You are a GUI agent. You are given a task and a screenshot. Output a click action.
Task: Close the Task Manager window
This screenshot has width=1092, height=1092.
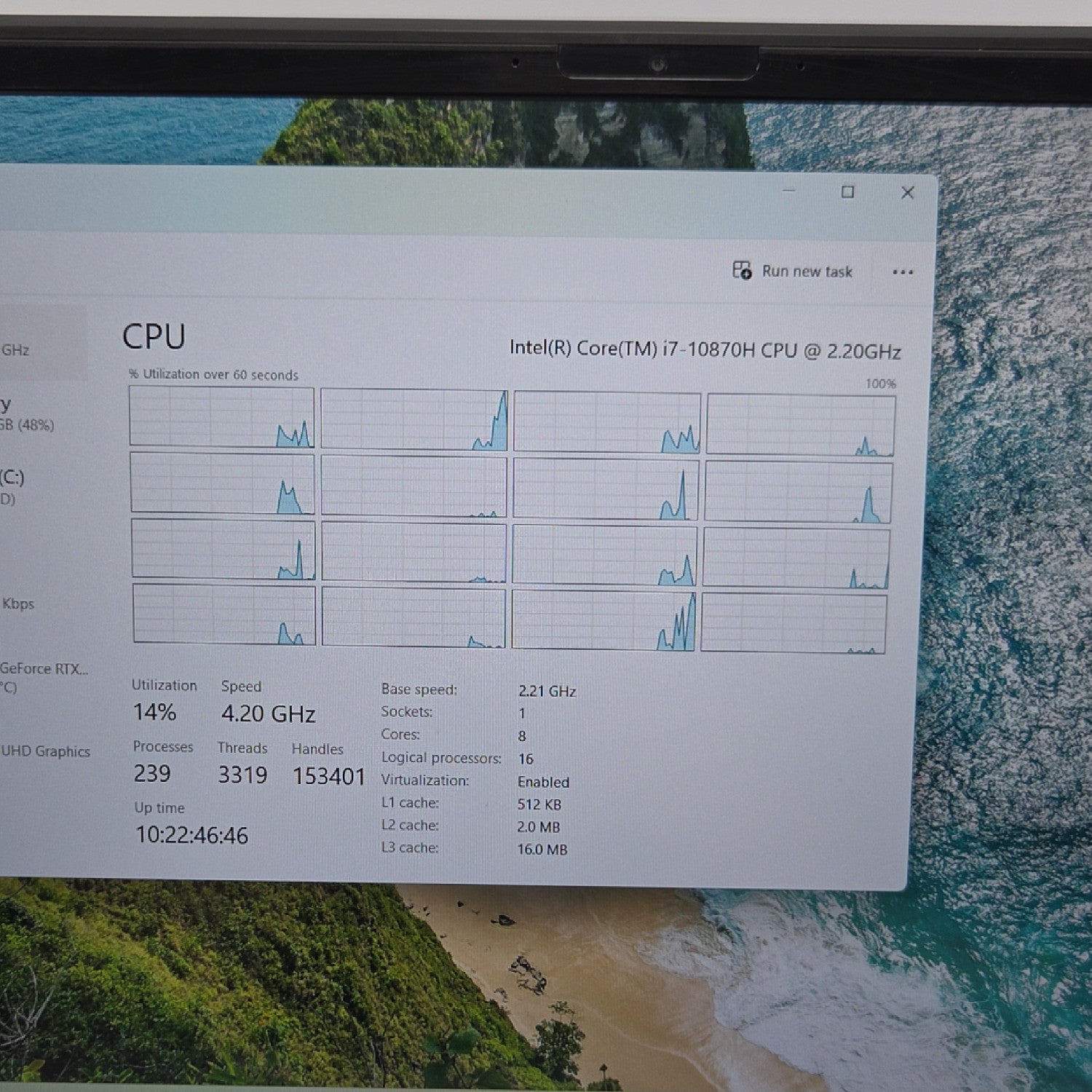coord(907,193)
